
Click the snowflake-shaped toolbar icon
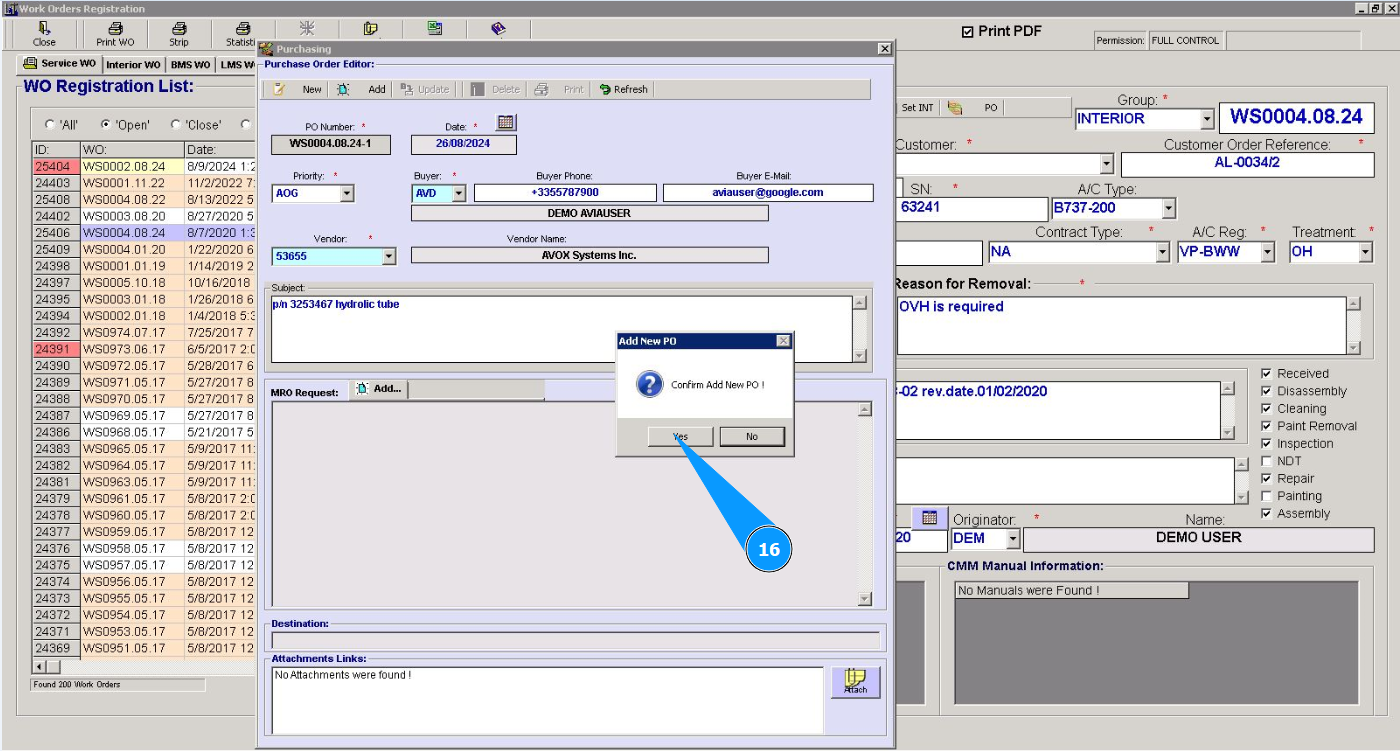[306, 28]
